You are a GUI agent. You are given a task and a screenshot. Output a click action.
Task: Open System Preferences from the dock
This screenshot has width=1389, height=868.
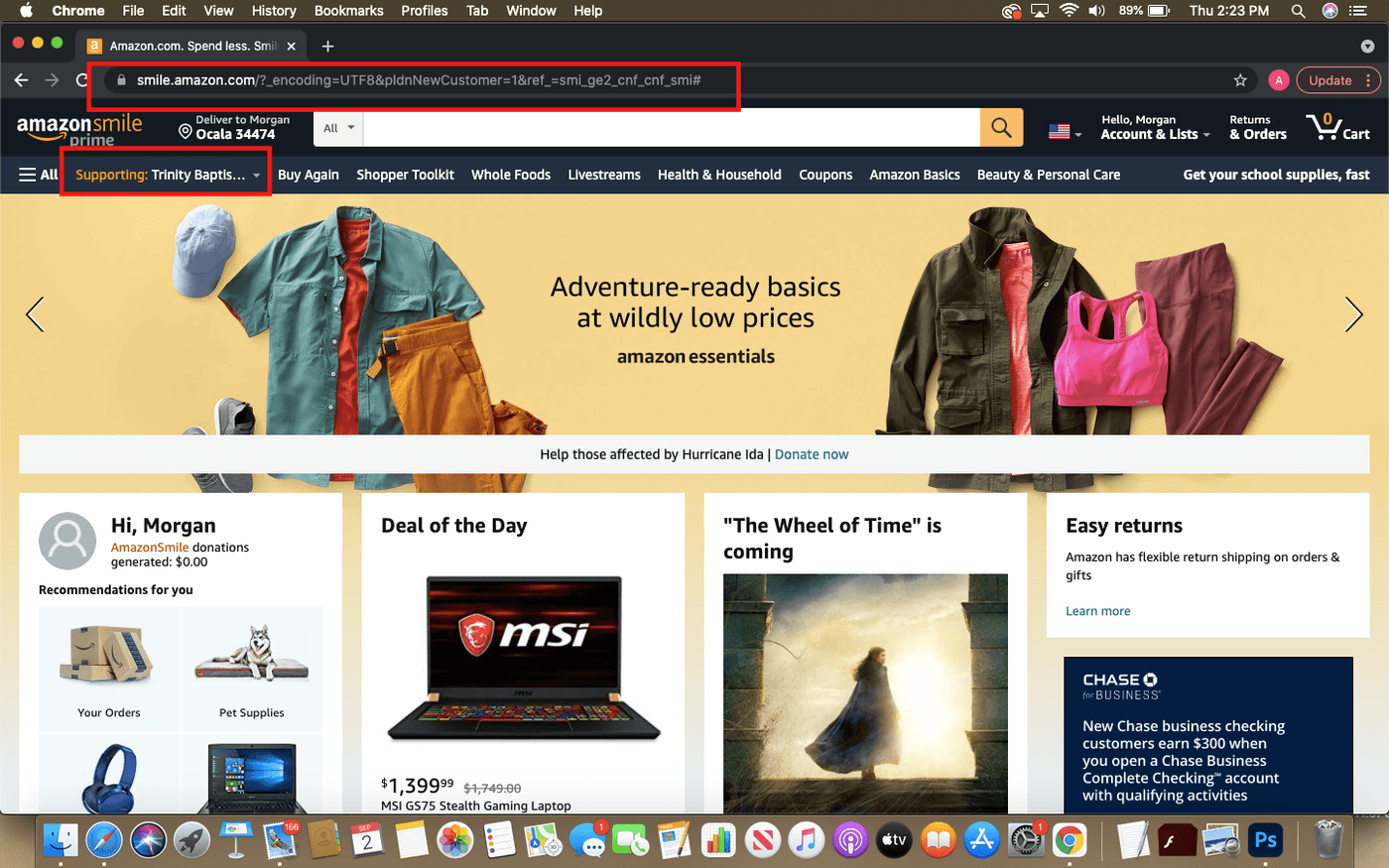(x=1025, y=840)
